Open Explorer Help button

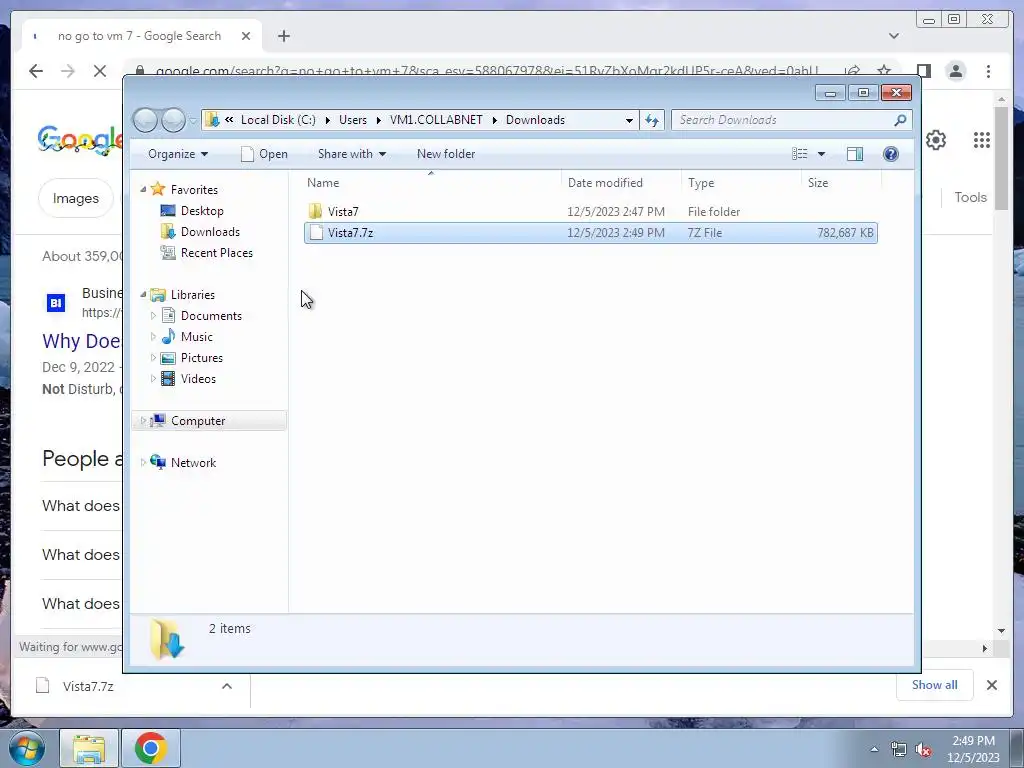[x=891, y=154]
